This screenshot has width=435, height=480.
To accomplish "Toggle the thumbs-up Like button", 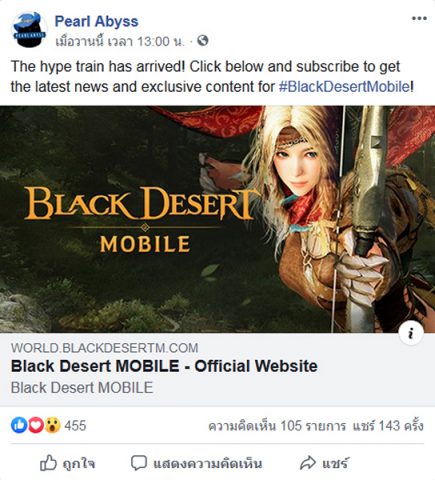I will [67, 463].
